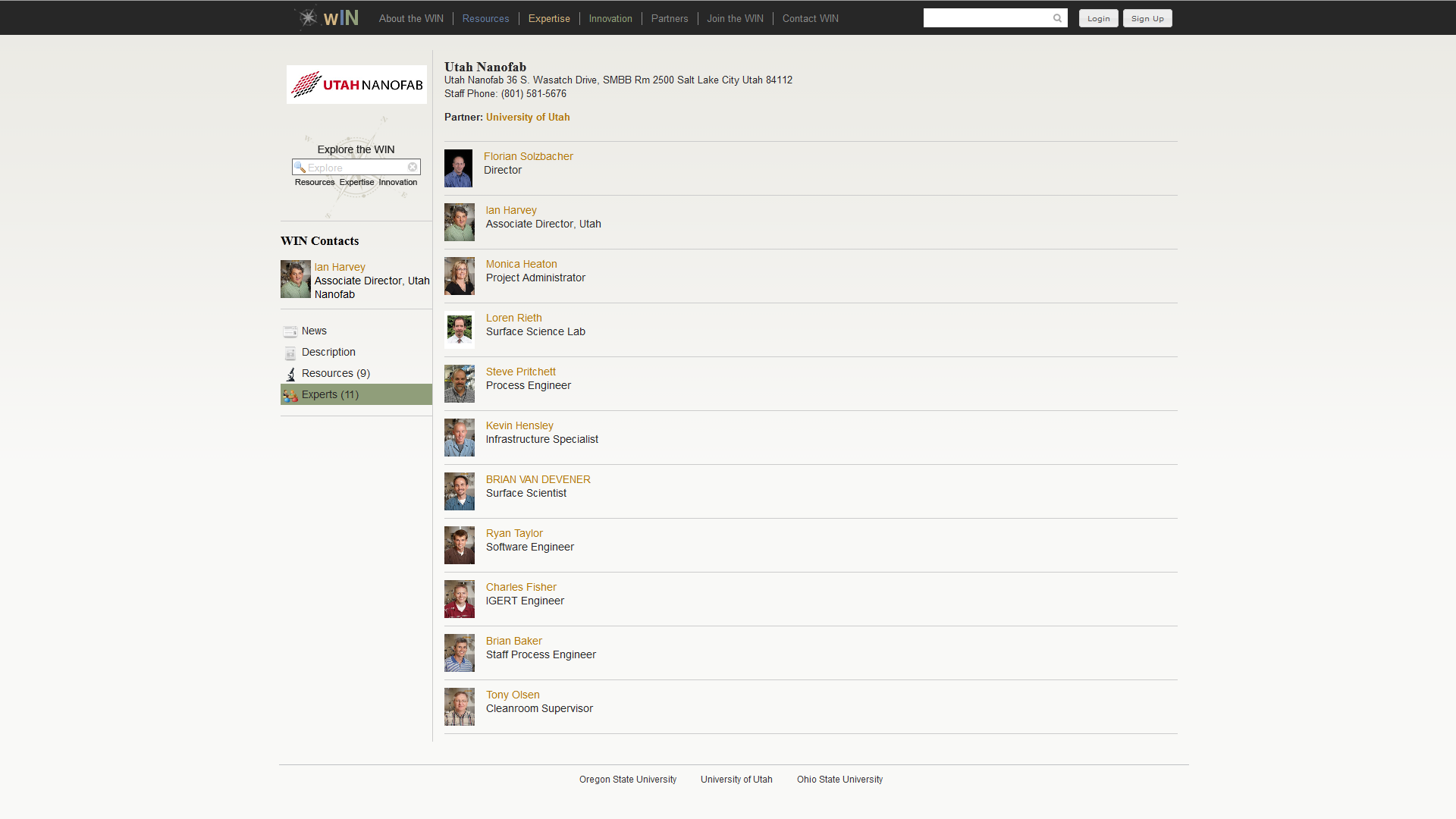Open Brian Baker profile link
This screenshot has width=1456, height=819.
(514, 641)
